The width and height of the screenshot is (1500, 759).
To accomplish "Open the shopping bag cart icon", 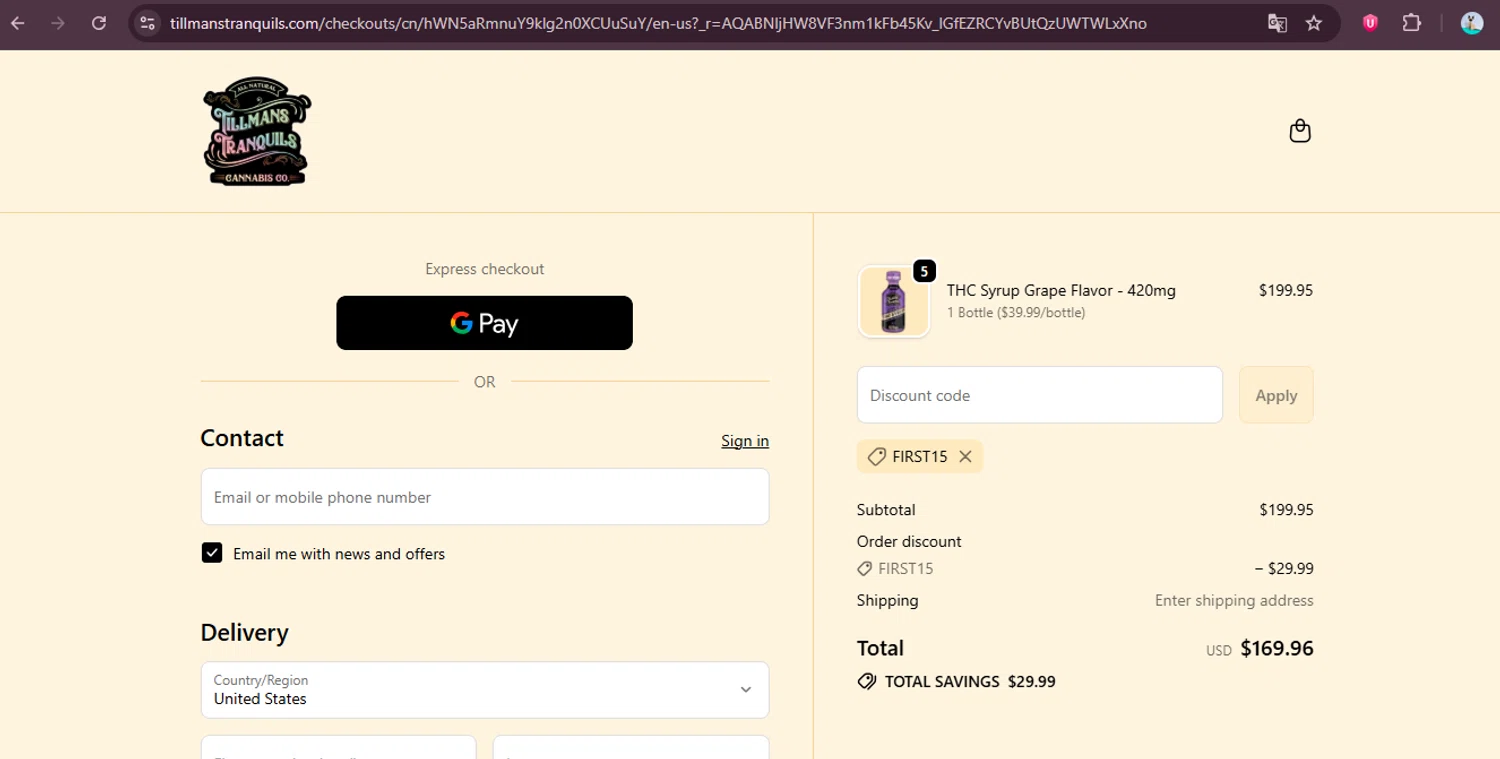I will point(1300,131).
